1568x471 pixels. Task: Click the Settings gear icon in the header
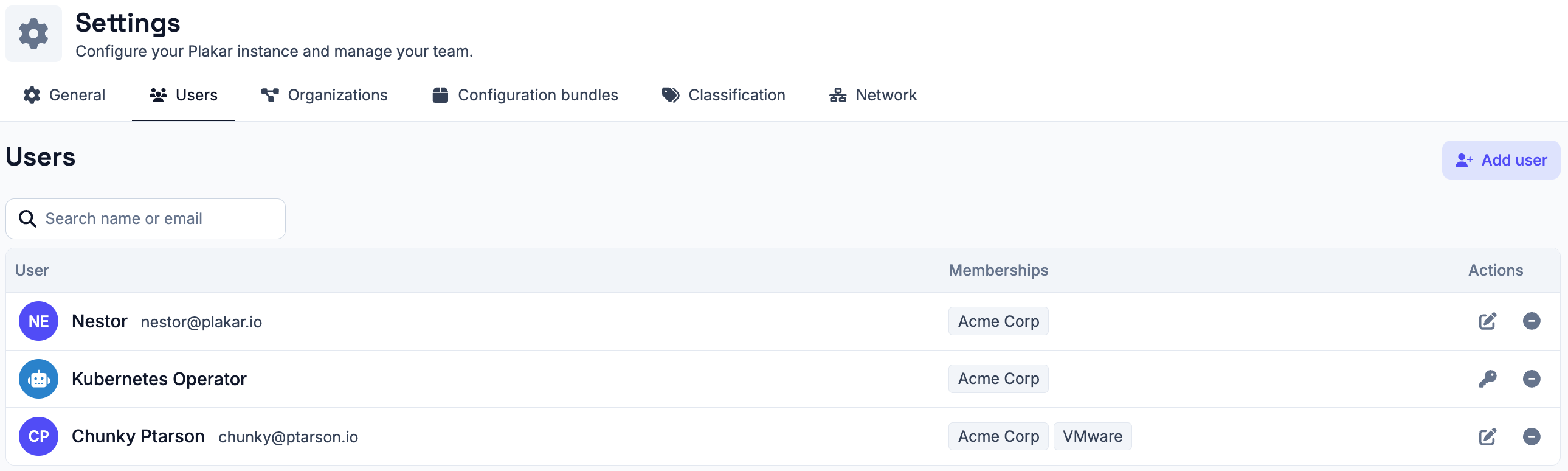[33, 33]
